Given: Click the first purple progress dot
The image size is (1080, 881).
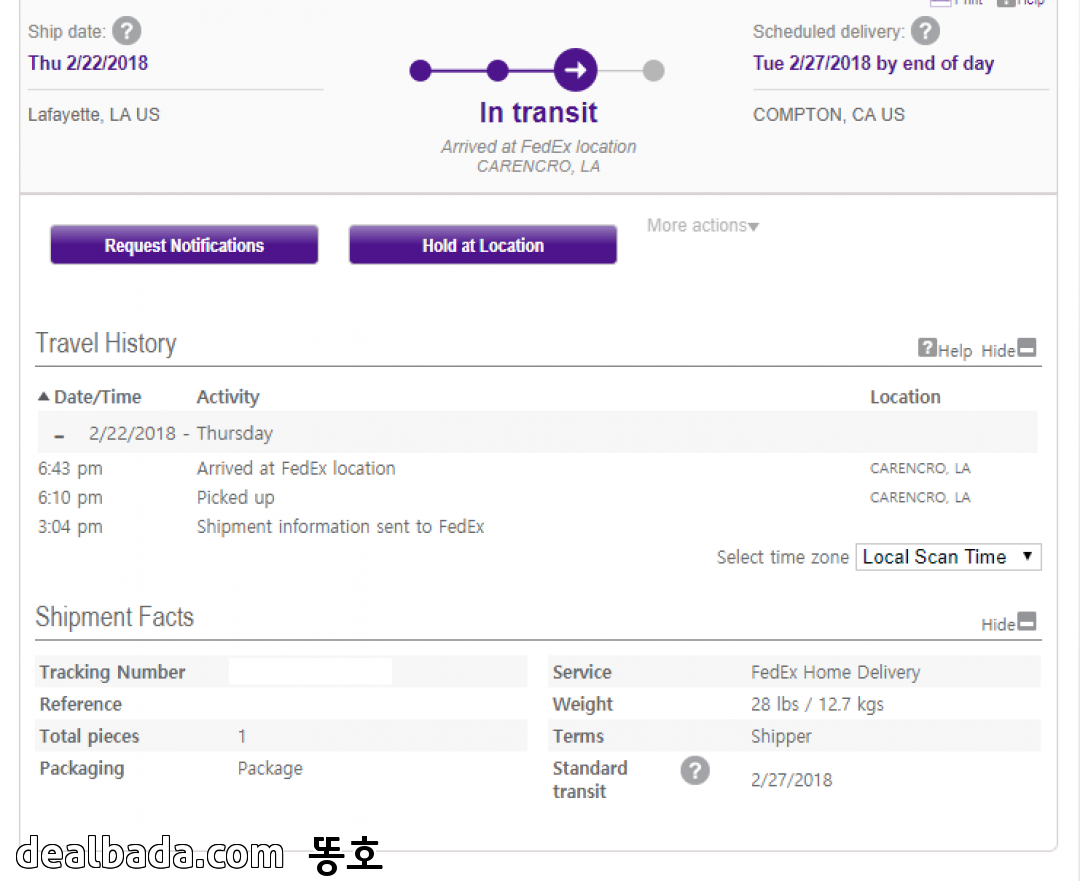Looking at the screenshot, I should tap(420, 70).
